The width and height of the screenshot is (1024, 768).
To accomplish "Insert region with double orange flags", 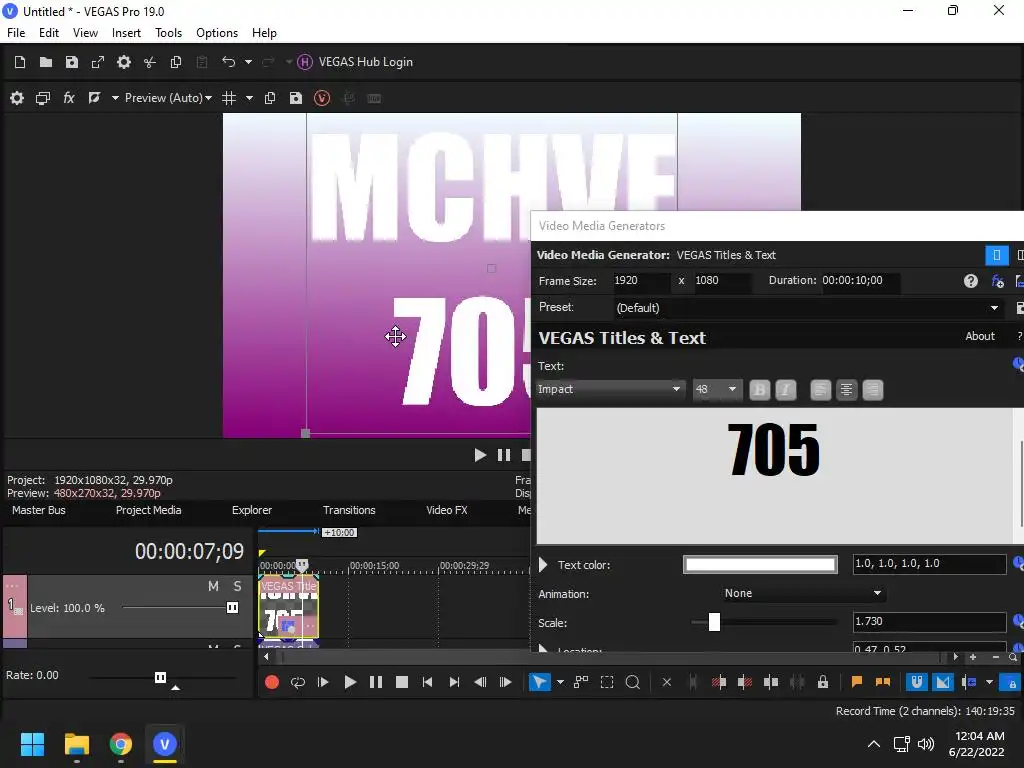I will click(882, 682).
